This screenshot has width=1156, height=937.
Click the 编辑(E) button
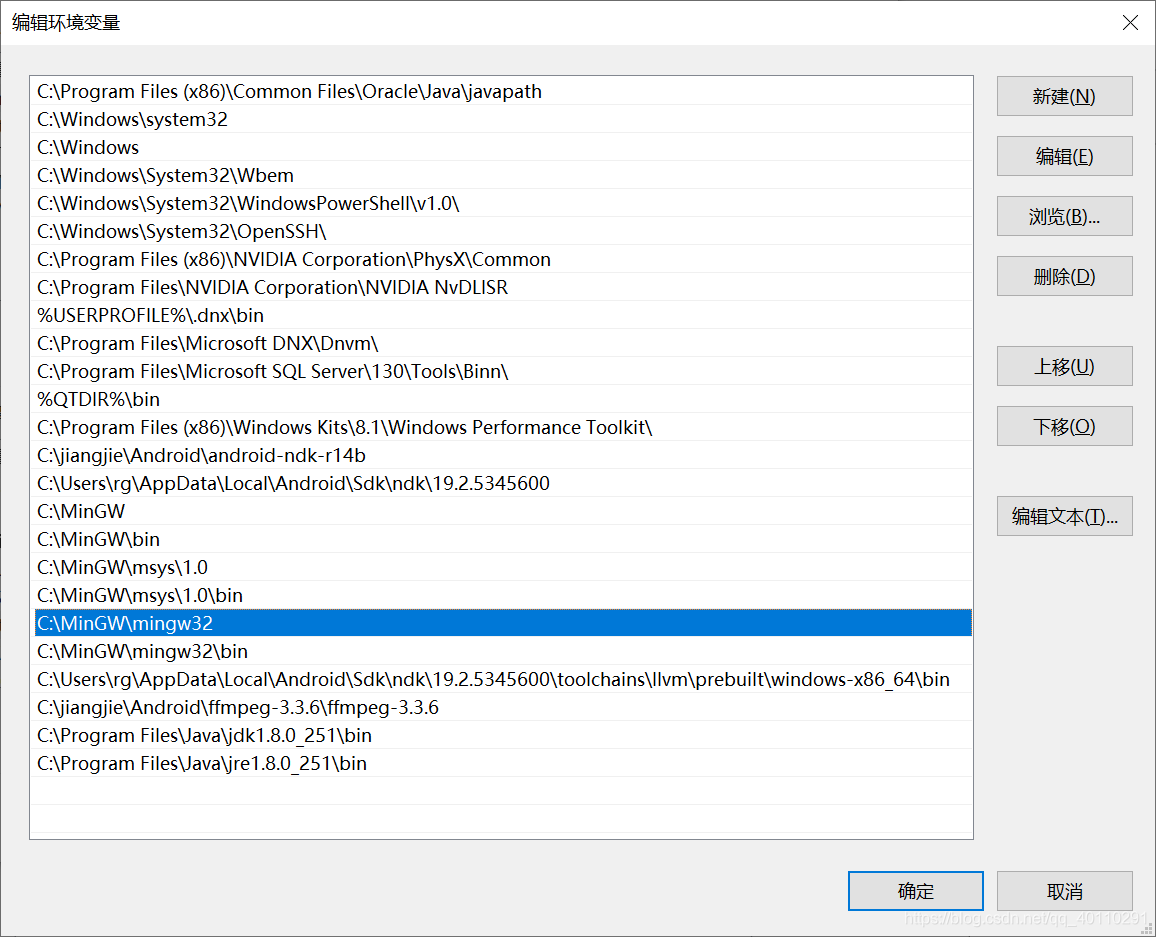click(1065, 156)
